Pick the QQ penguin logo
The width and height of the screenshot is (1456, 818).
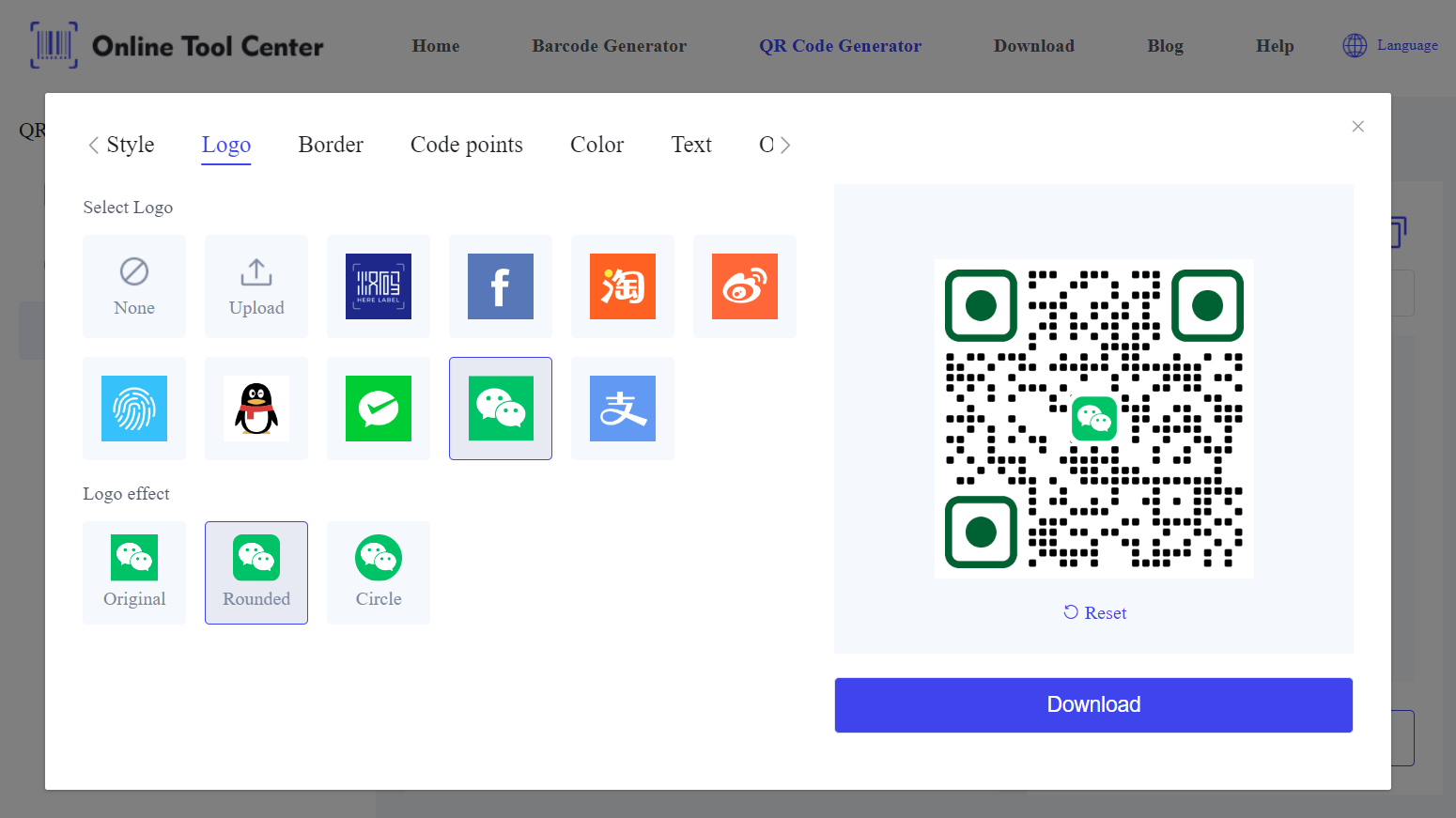click(x=256, y=409)
